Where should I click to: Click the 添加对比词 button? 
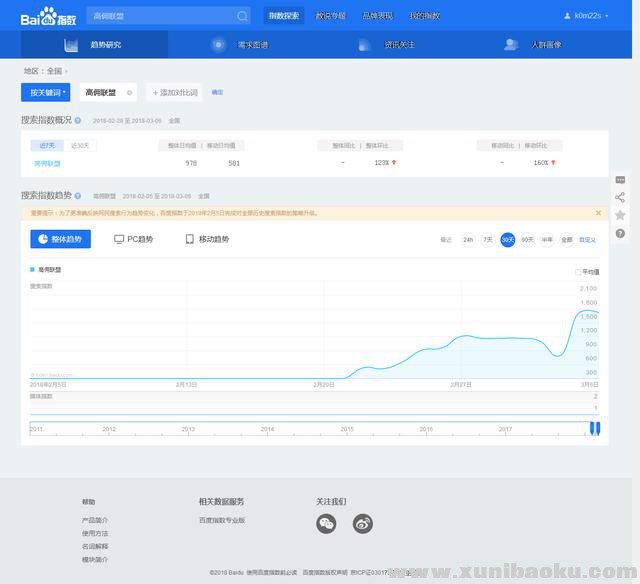point(175,92)
